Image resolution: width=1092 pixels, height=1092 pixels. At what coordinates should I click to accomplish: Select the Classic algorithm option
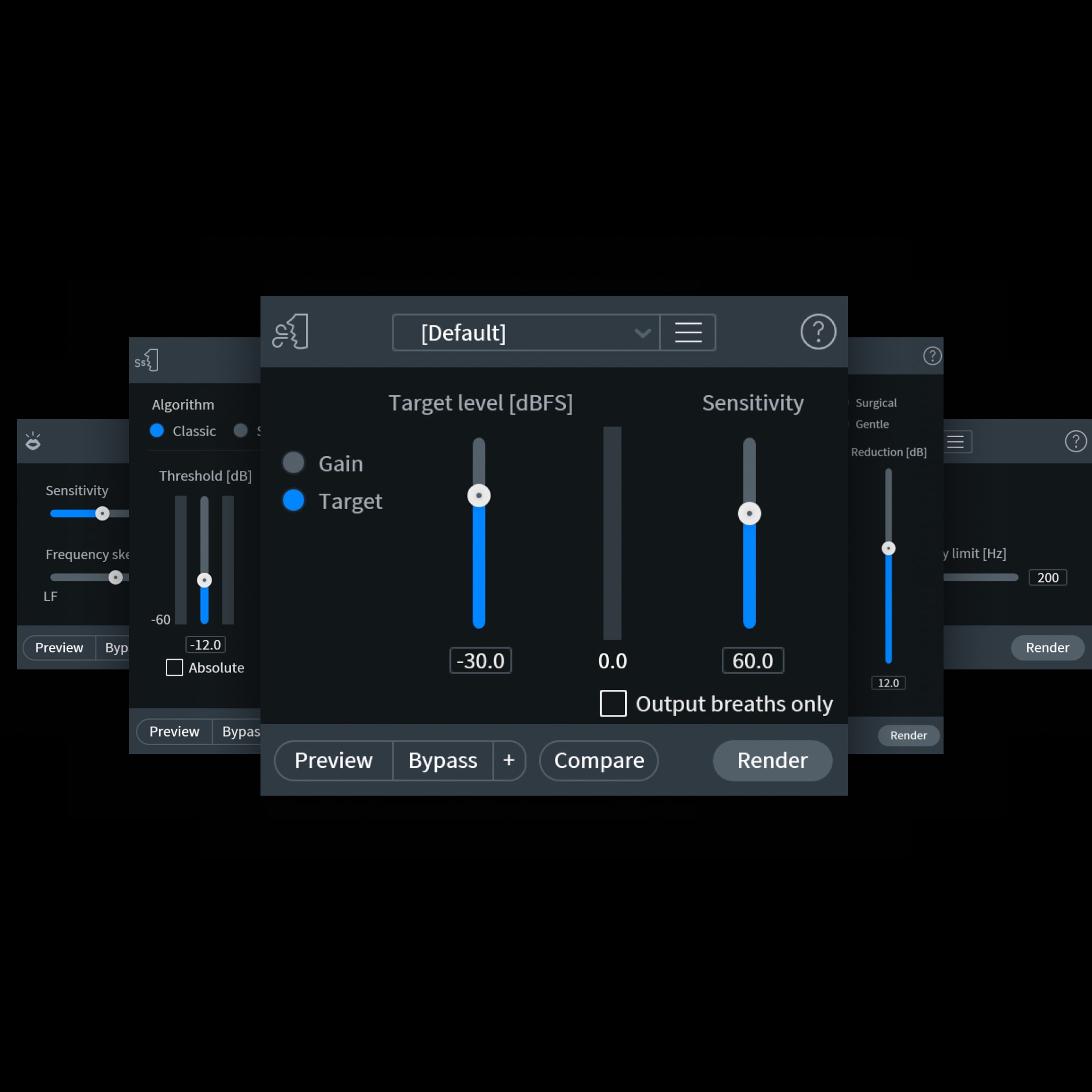tap(156, 431)
